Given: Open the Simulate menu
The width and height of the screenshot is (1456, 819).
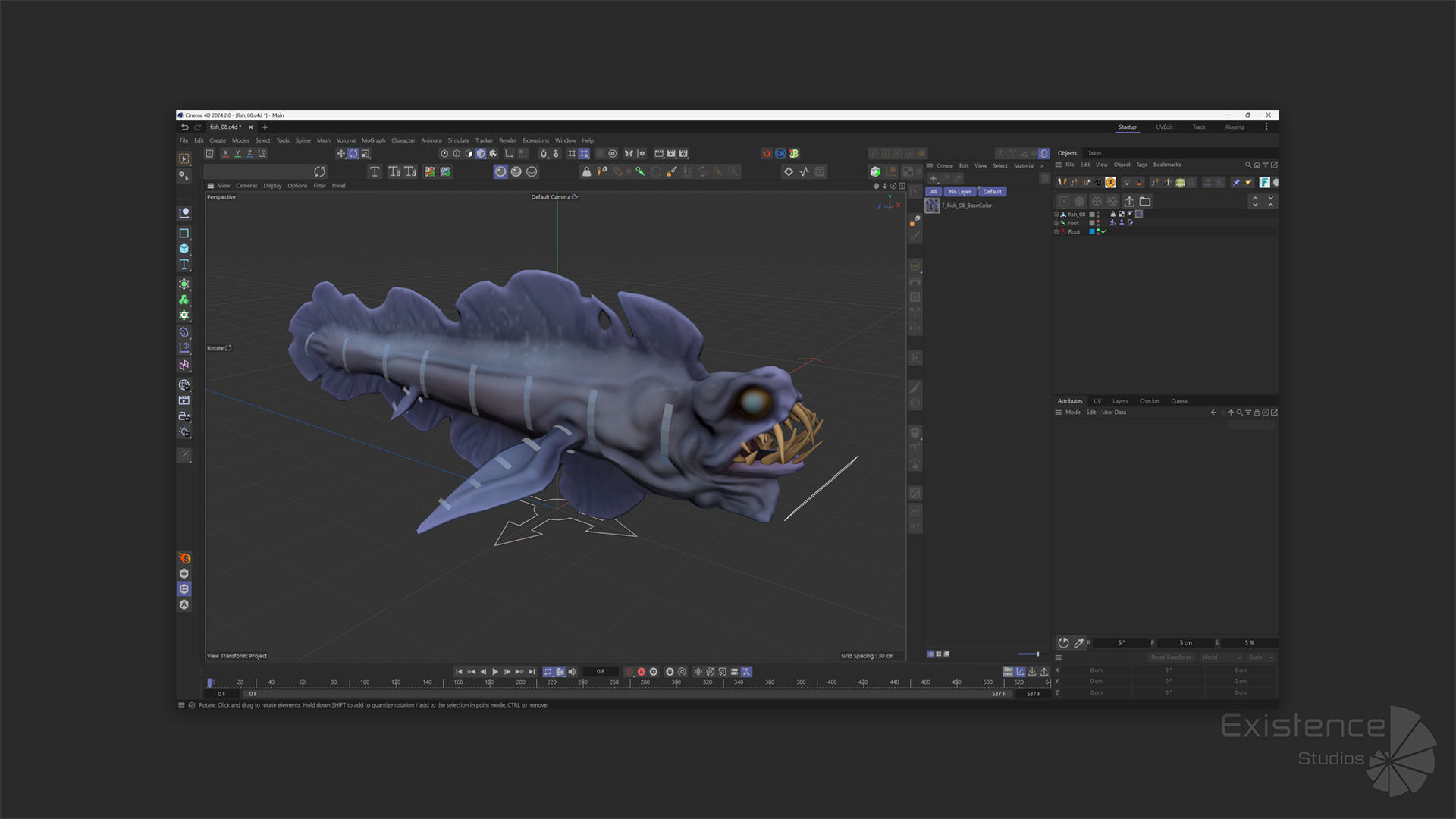Looking at the screenshot, I should (458, 140).
